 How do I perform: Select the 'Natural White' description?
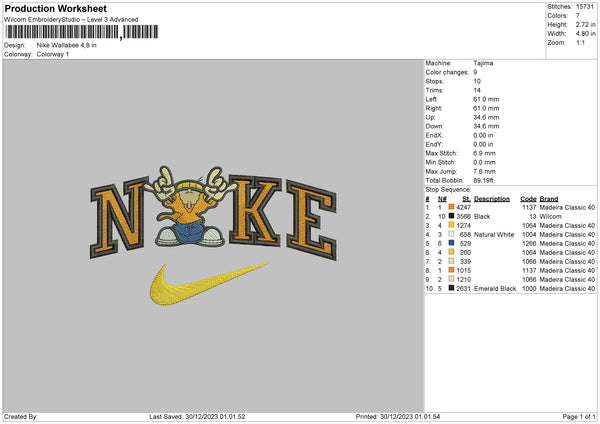(494, 234)
